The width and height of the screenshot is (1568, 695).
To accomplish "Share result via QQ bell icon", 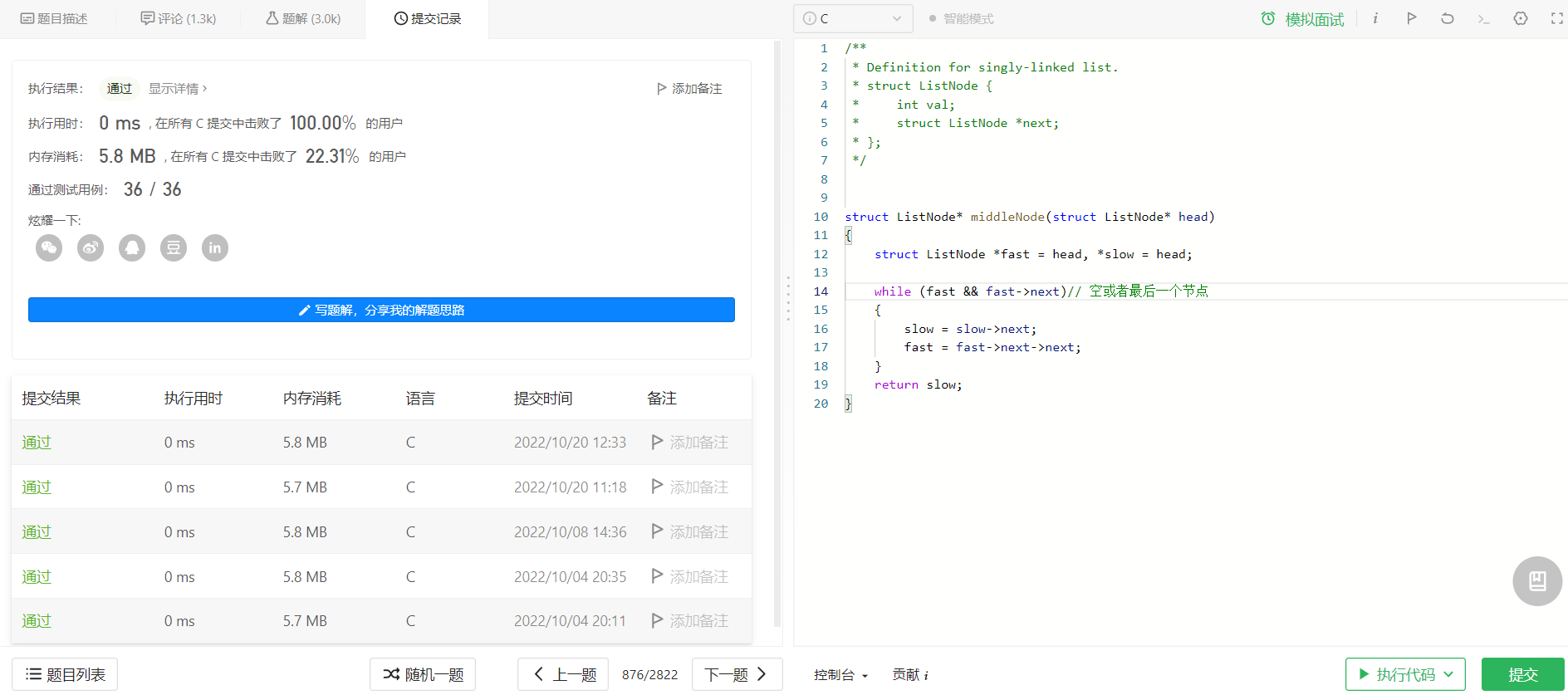I will (x=132, y=247).
